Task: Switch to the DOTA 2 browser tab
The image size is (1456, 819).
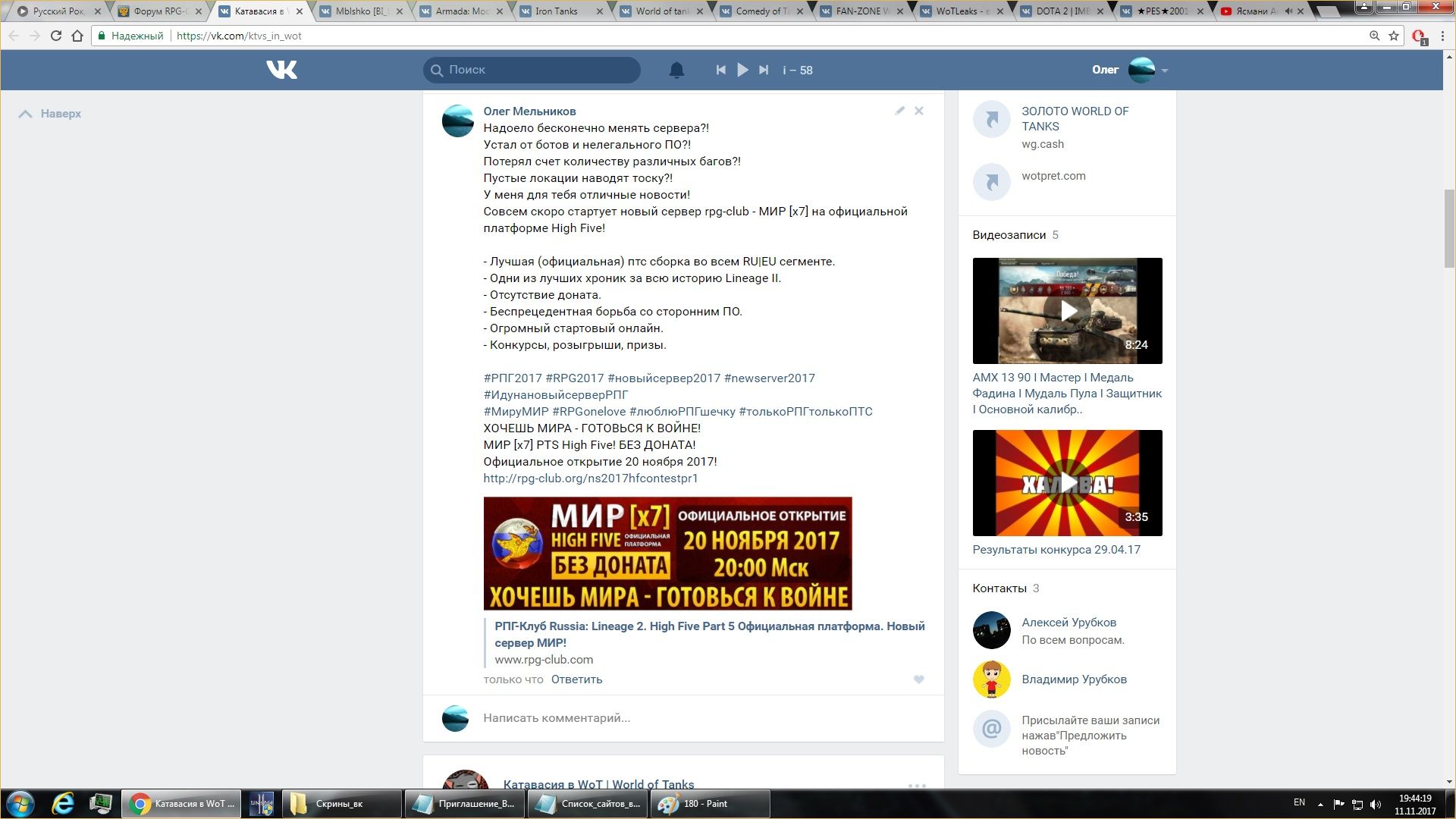Action: [x=1065, y=11]
